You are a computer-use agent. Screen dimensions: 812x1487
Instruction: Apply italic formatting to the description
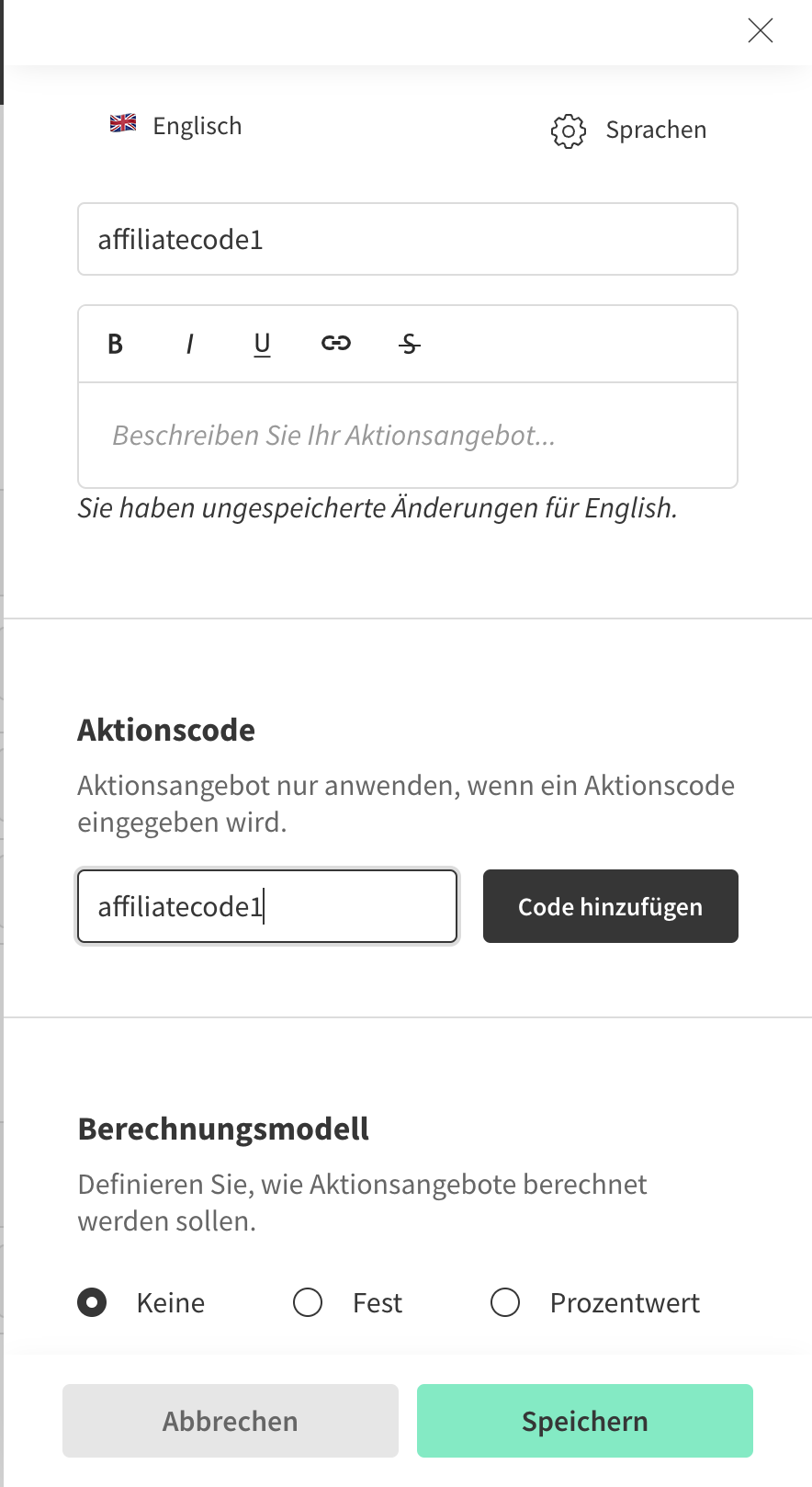[x=188, y=344]
